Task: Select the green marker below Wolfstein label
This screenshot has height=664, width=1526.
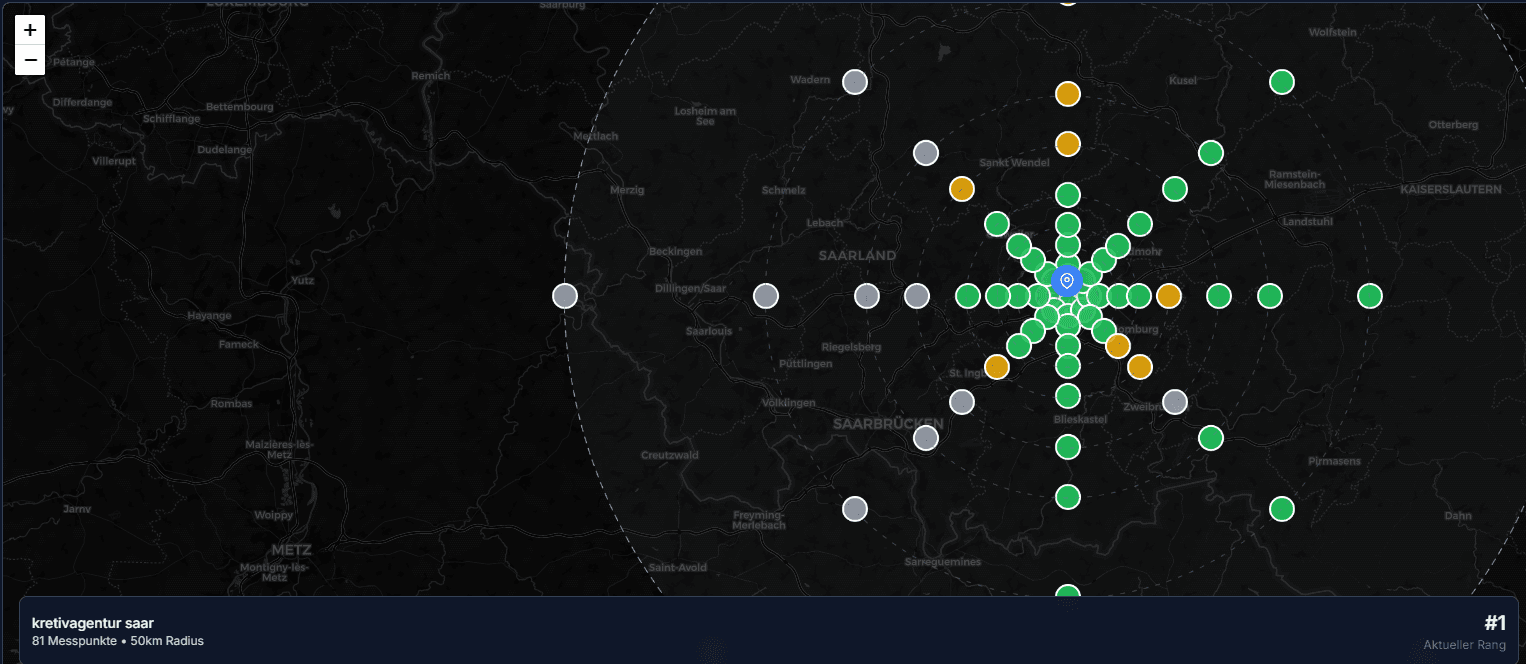Action: pos(1282,82)
